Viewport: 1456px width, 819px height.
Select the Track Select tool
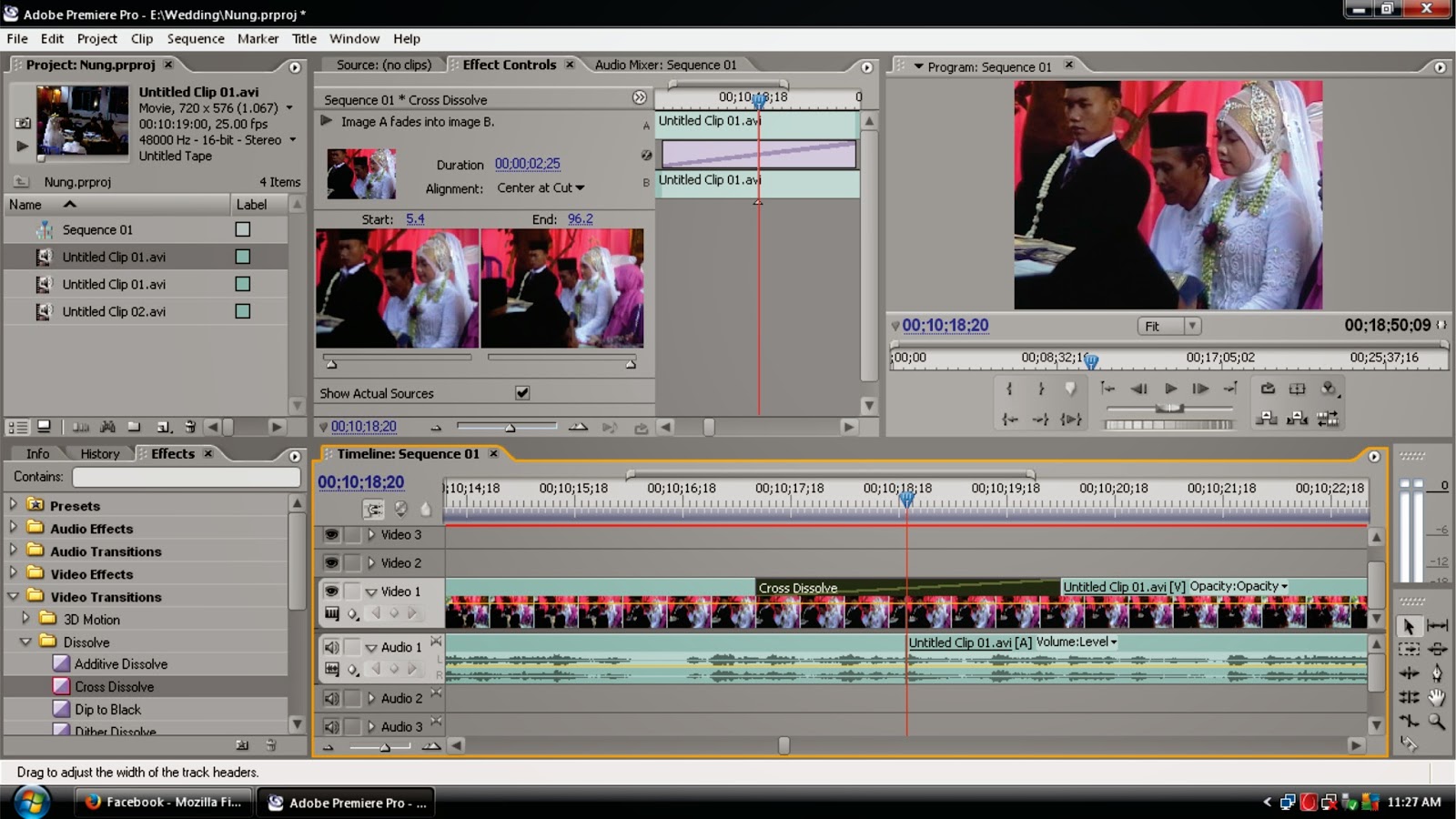coord(1409,650)
